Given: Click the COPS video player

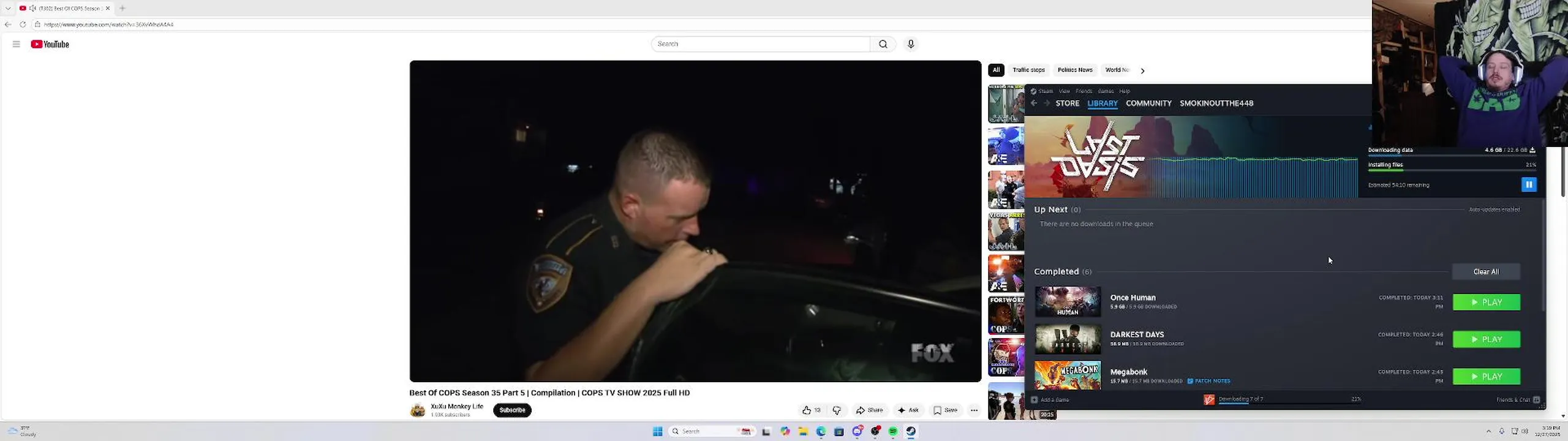Looking at the screenshot, I should [695, 221].
